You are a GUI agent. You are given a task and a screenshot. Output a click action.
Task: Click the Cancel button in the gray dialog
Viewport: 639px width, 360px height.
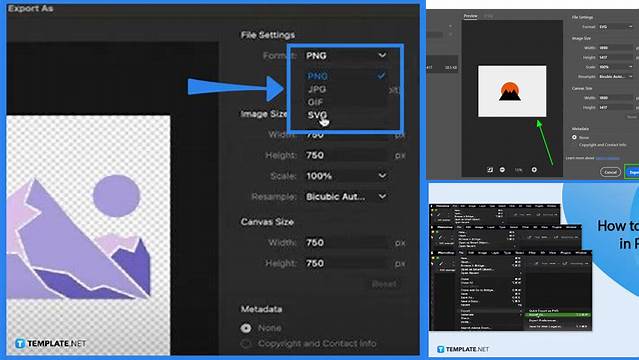610,172
